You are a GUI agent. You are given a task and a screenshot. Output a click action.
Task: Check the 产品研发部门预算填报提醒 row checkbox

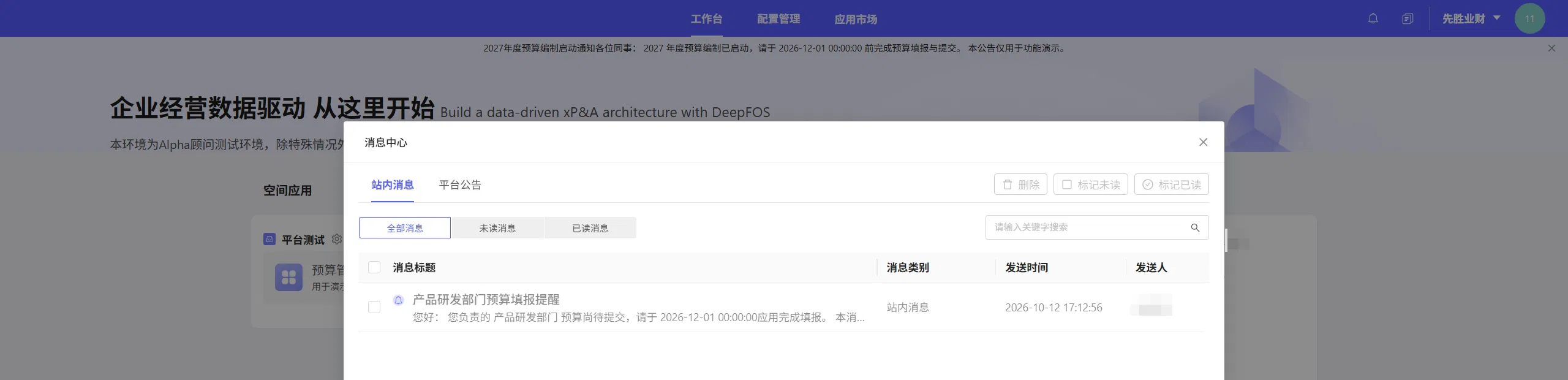pos(374,307)
